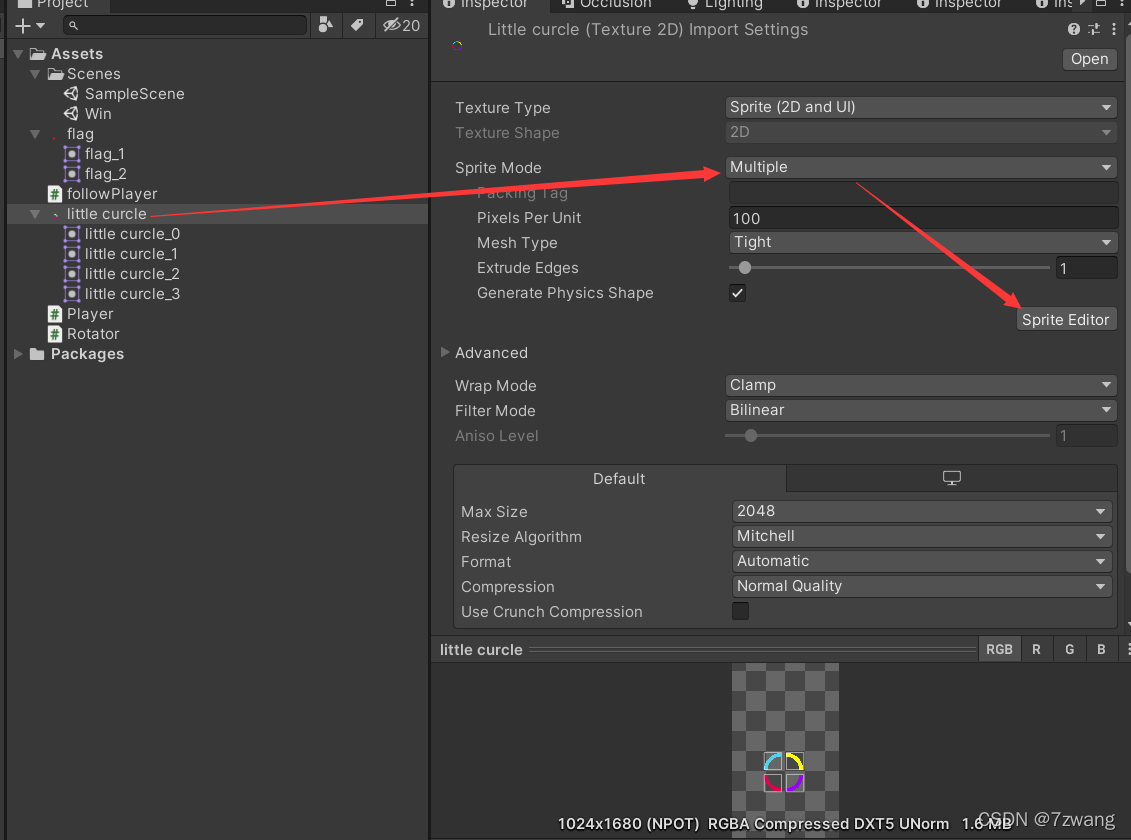Click the Assets folder icon
Screen dimensions: 1131x840
tap(38, 54)
